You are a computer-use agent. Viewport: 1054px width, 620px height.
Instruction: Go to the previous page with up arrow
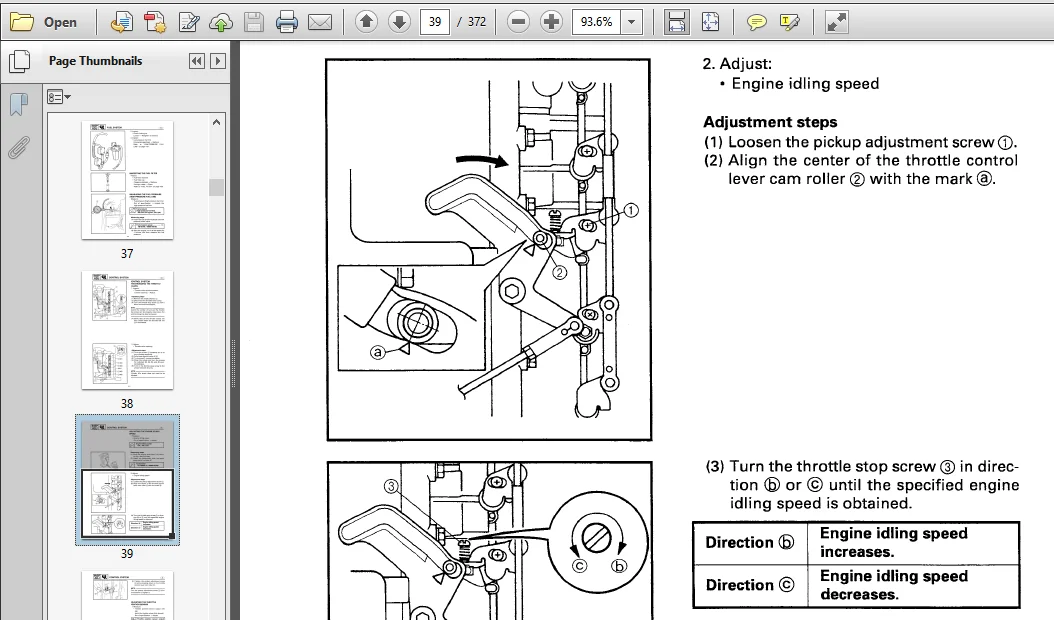[x=366, y=22]
